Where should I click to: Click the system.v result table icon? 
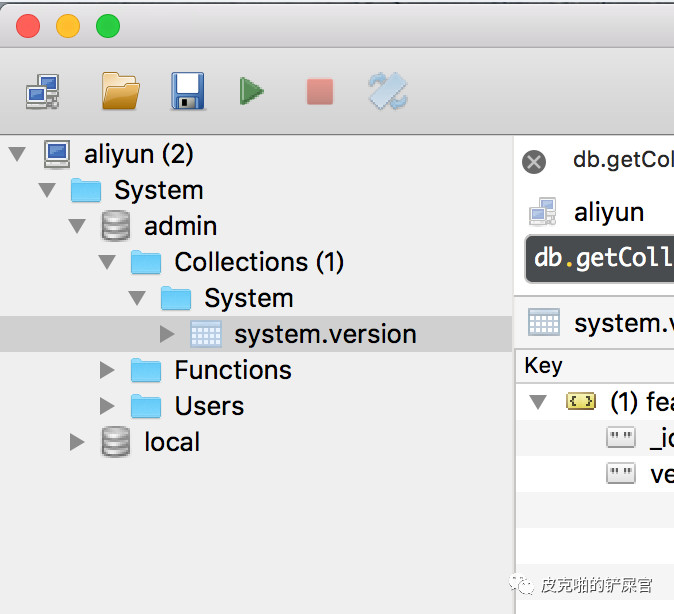coord(544,322)
